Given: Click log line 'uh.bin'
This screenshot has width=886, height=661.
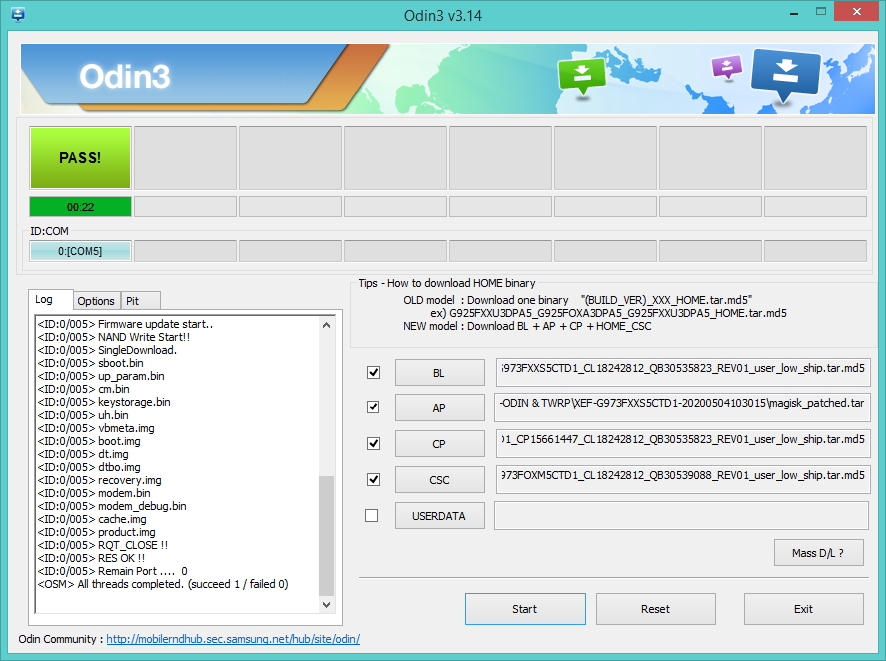Looking at the screenshot, I should click(82, 415).
